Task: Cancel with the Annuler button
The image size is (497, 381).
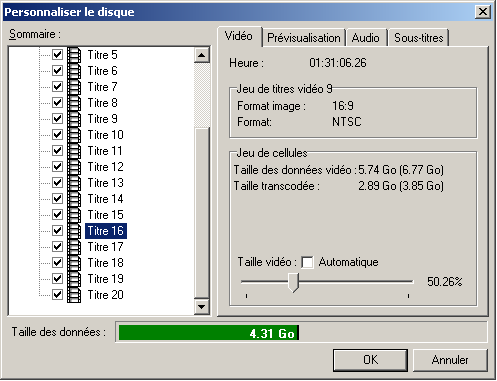Action: [450, 360]
